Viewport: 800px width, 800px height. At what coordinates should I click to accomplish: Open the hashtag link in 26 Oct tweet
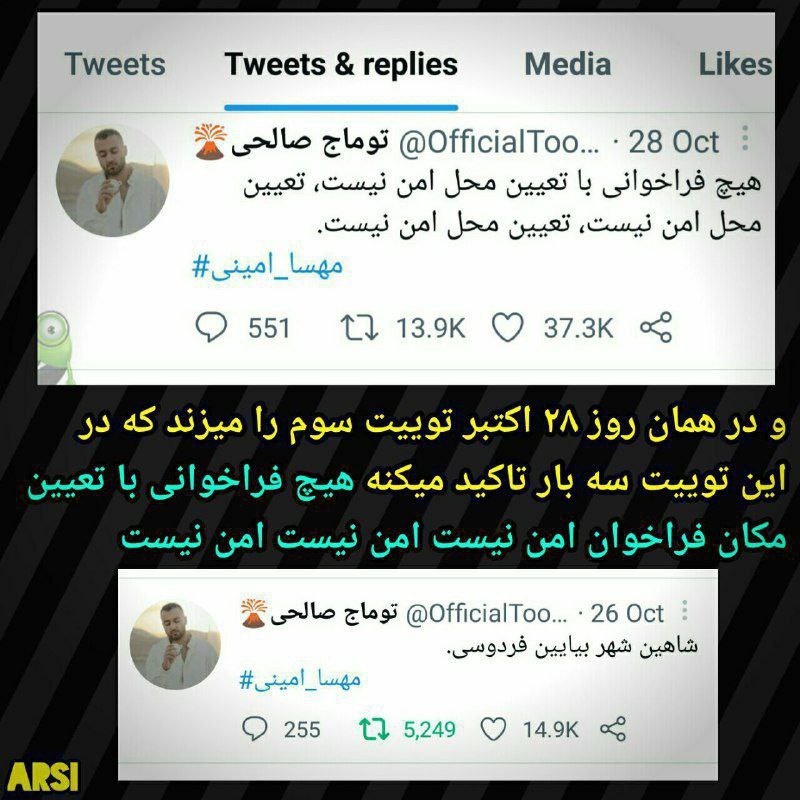tap(300, 679)
